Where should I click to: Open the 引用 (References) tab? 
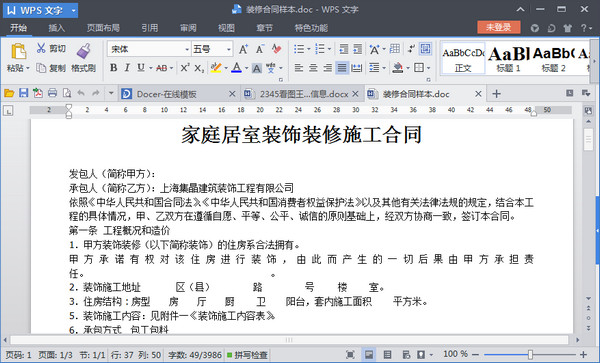[x=150, y=28]
